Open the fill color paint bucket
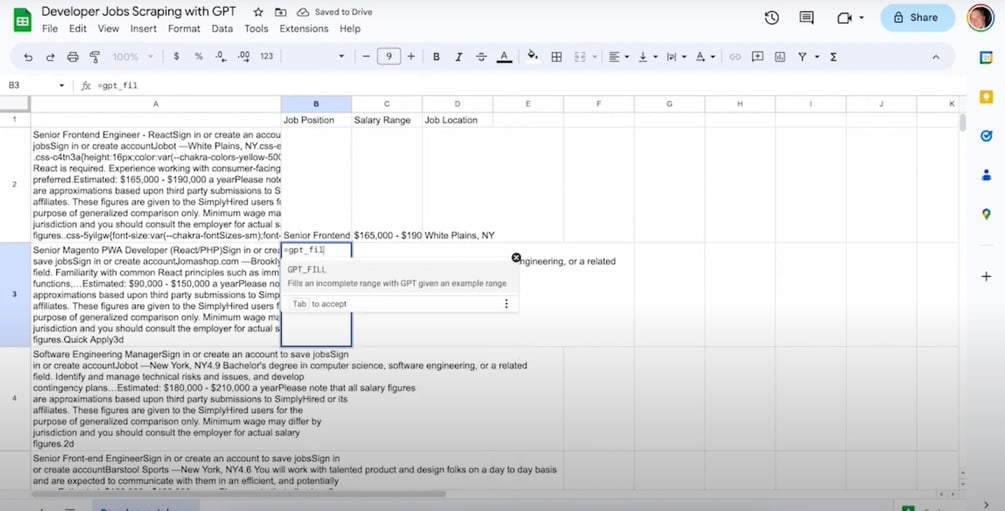Screen dimensions: 1005x511 point(532,56)
